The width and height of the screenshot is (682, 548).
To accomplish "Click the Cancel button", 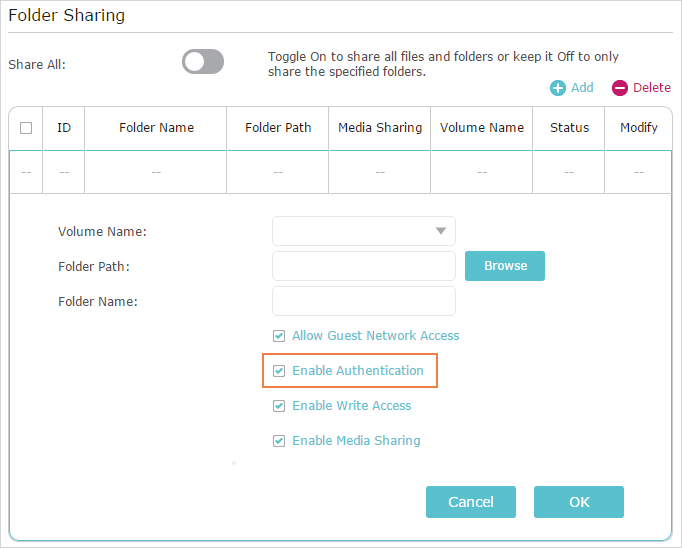I will coord(471,502).
